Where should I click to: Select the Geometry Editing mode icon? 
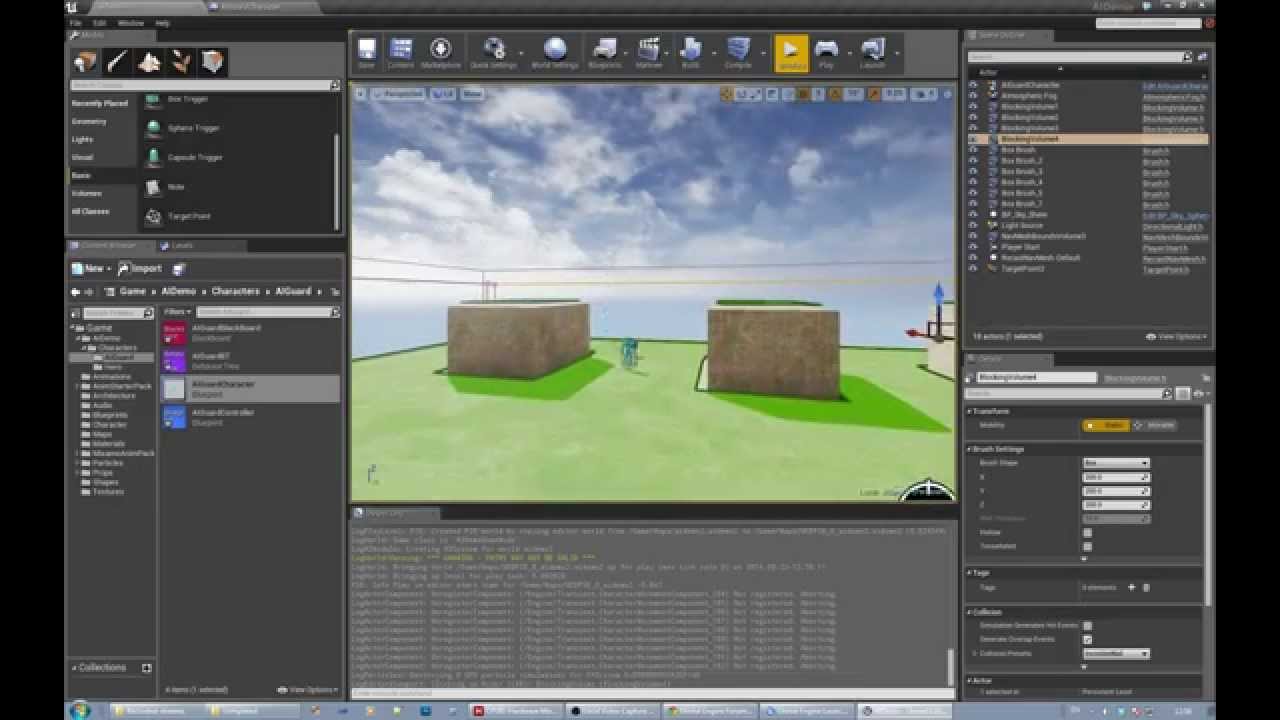click(212, 62)
